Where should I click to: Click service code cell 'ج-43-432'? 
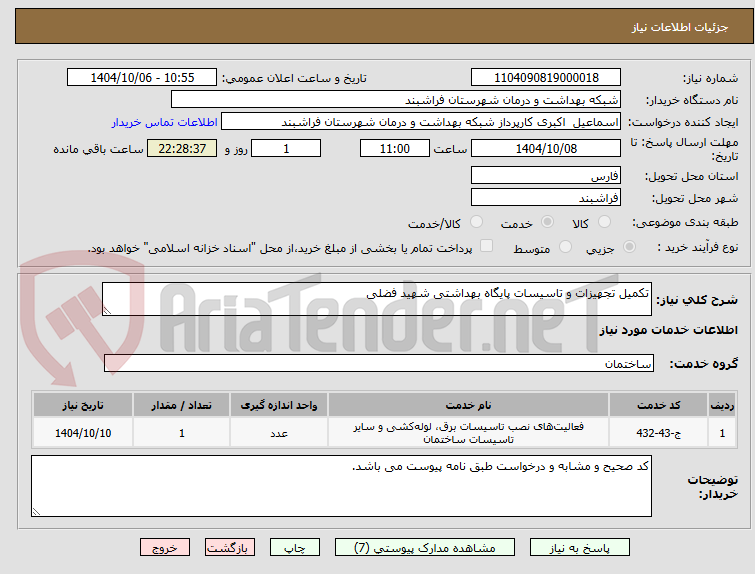(658, 433)
